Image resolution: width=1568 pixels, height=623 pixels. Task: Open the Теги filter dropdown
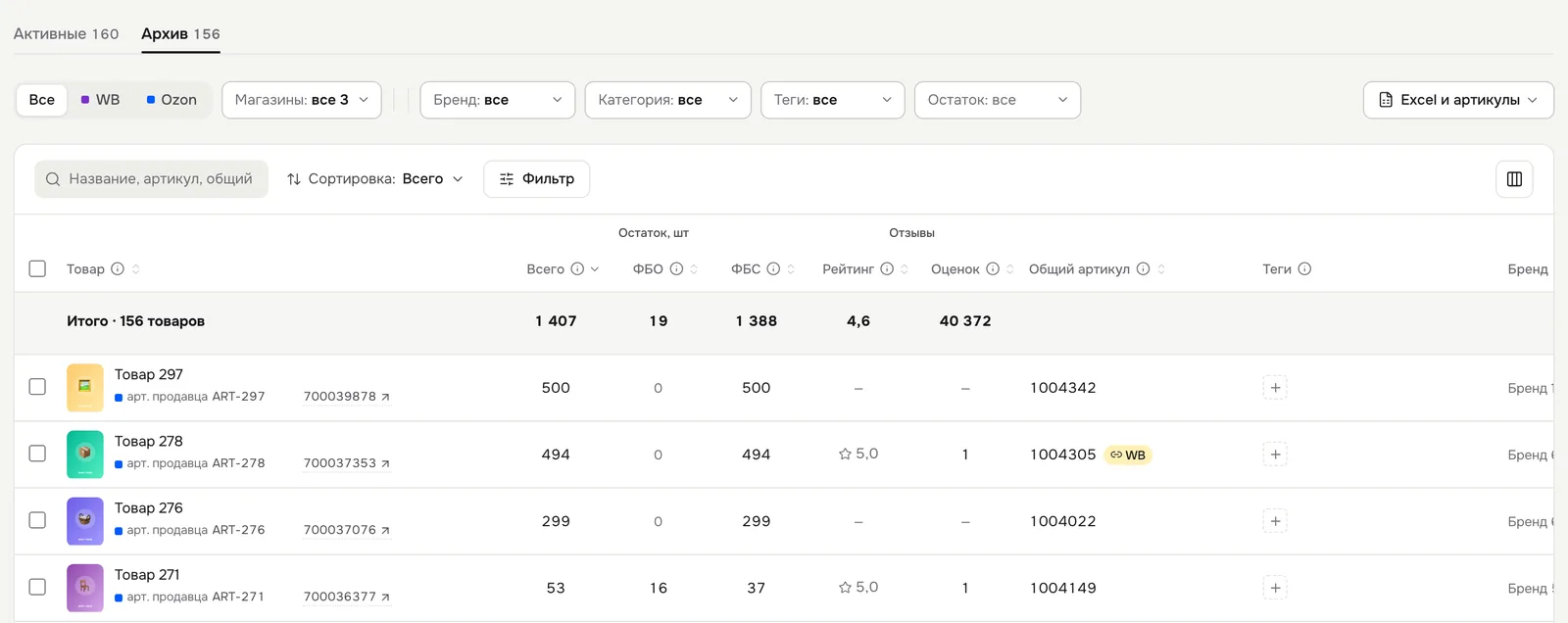click(x=833, y=100)
